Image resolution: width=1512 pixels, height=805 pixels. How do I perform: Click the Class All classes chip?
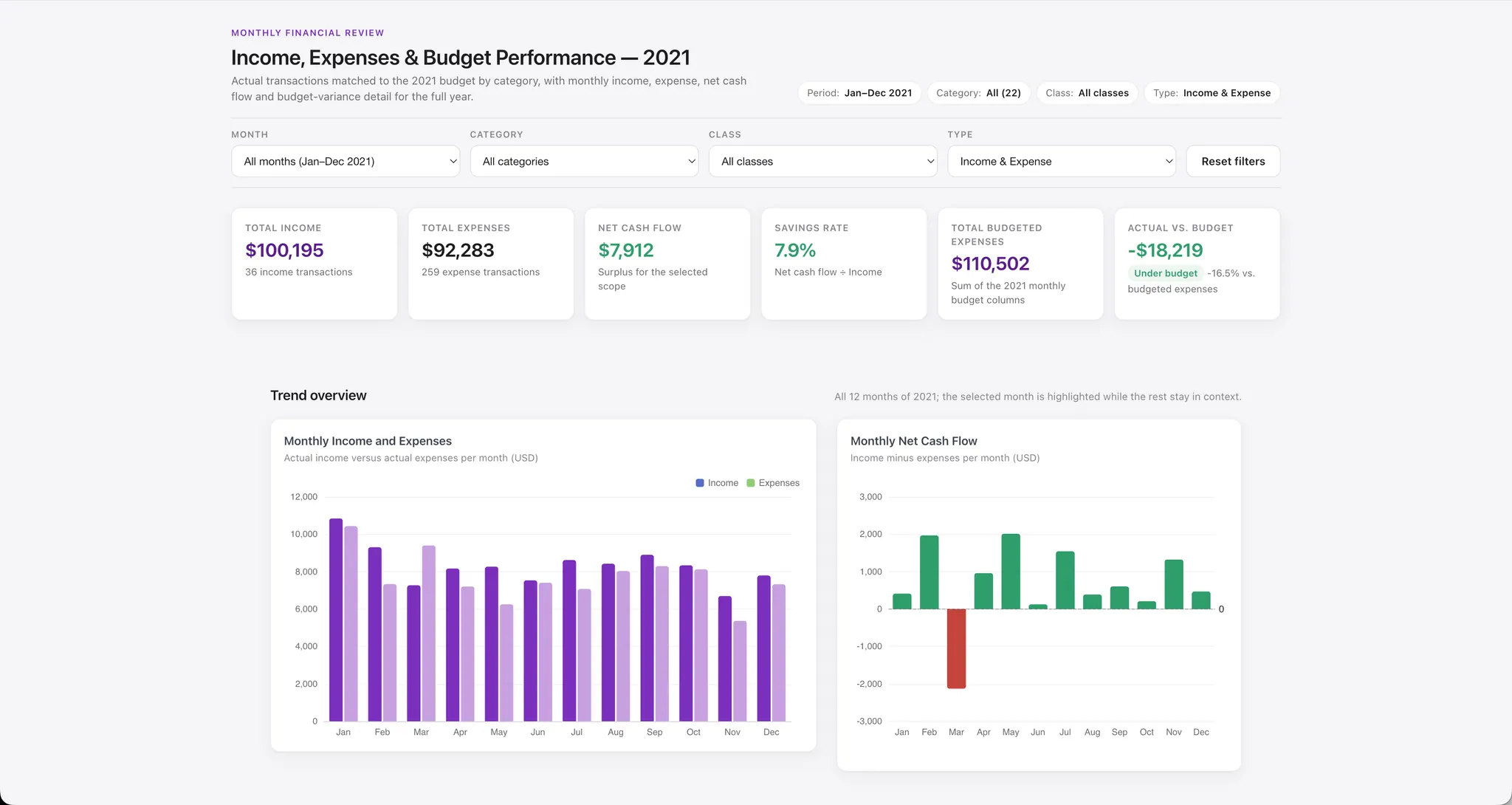click(1087, 93)
